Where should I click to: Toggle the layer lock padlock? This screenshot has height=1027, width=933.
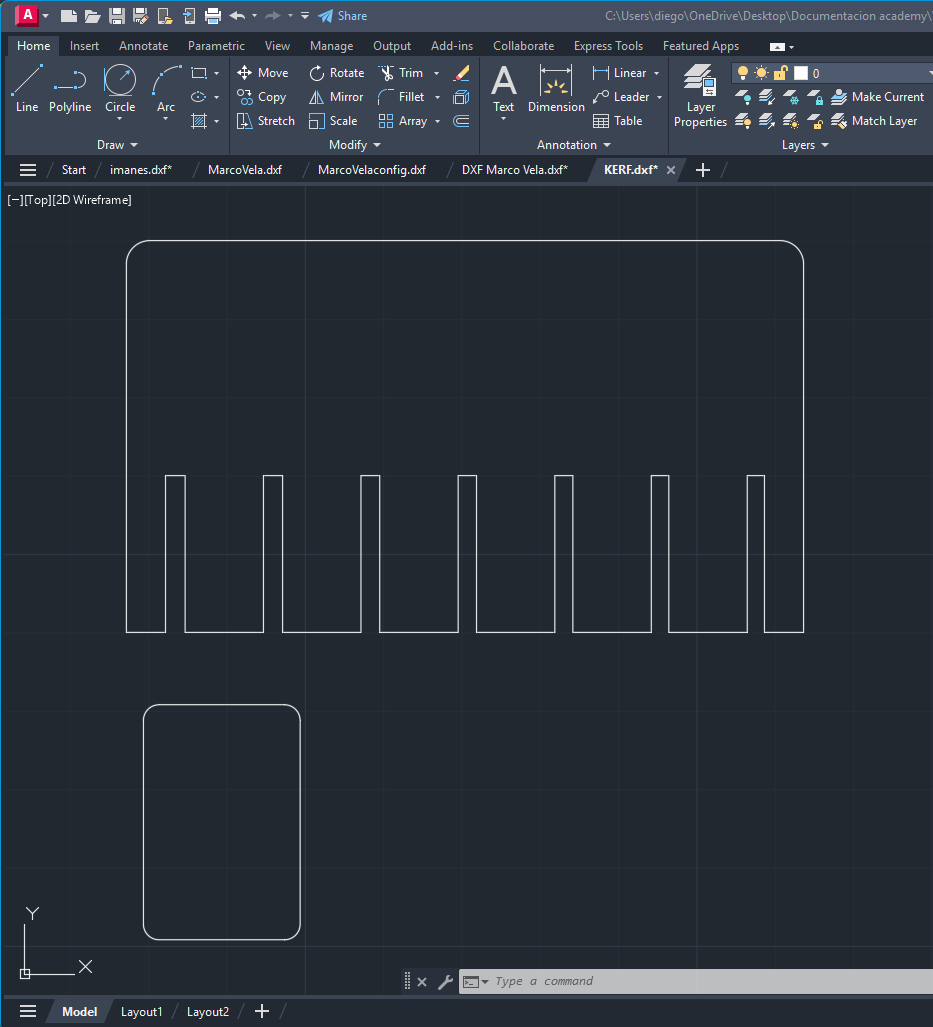coord(780,72)
